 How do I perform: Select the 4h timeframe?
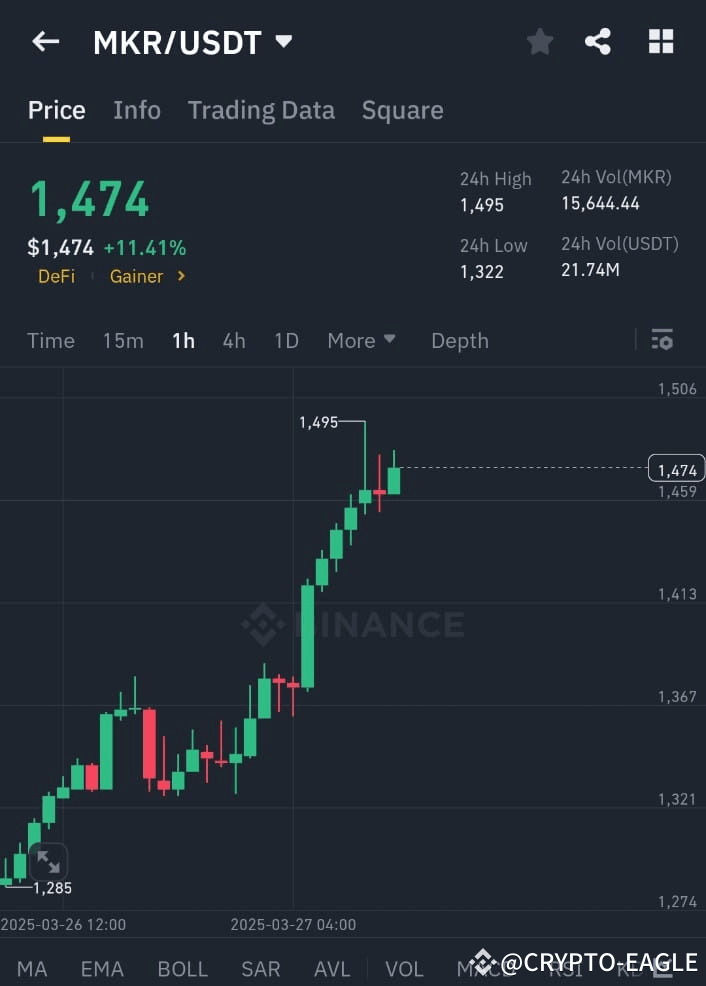pos(234,340)
